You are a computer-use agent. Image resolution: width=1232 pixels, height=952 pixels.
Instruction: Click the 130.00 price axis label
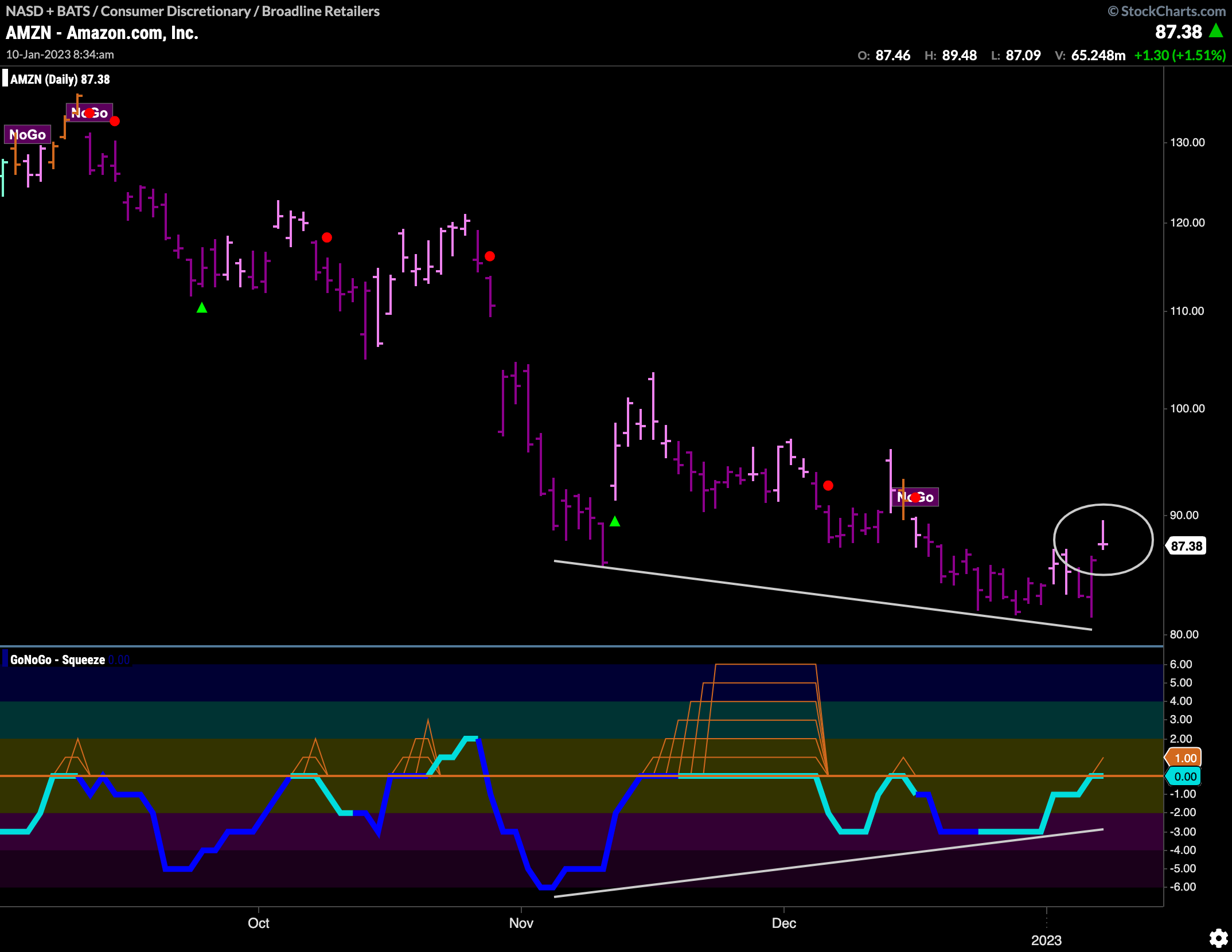click(x=1187, y=142)
